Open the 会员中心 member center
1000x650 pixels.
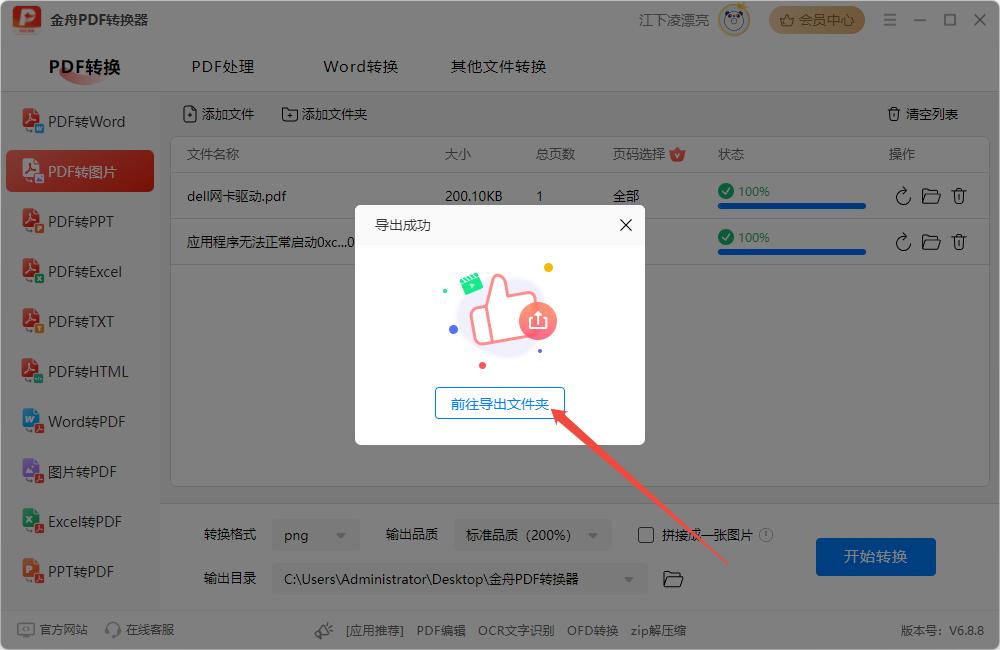pyautogui.click(x=817, y=20)
